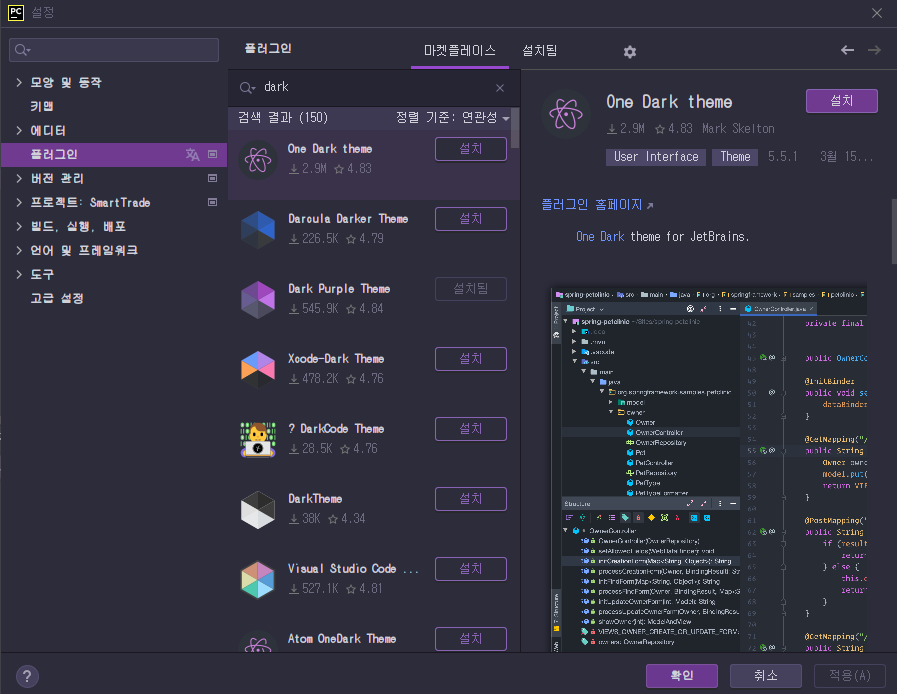Screen dimensions: 897x694
Task: Click the translate icon on plugins row
Action: [193, 154]
